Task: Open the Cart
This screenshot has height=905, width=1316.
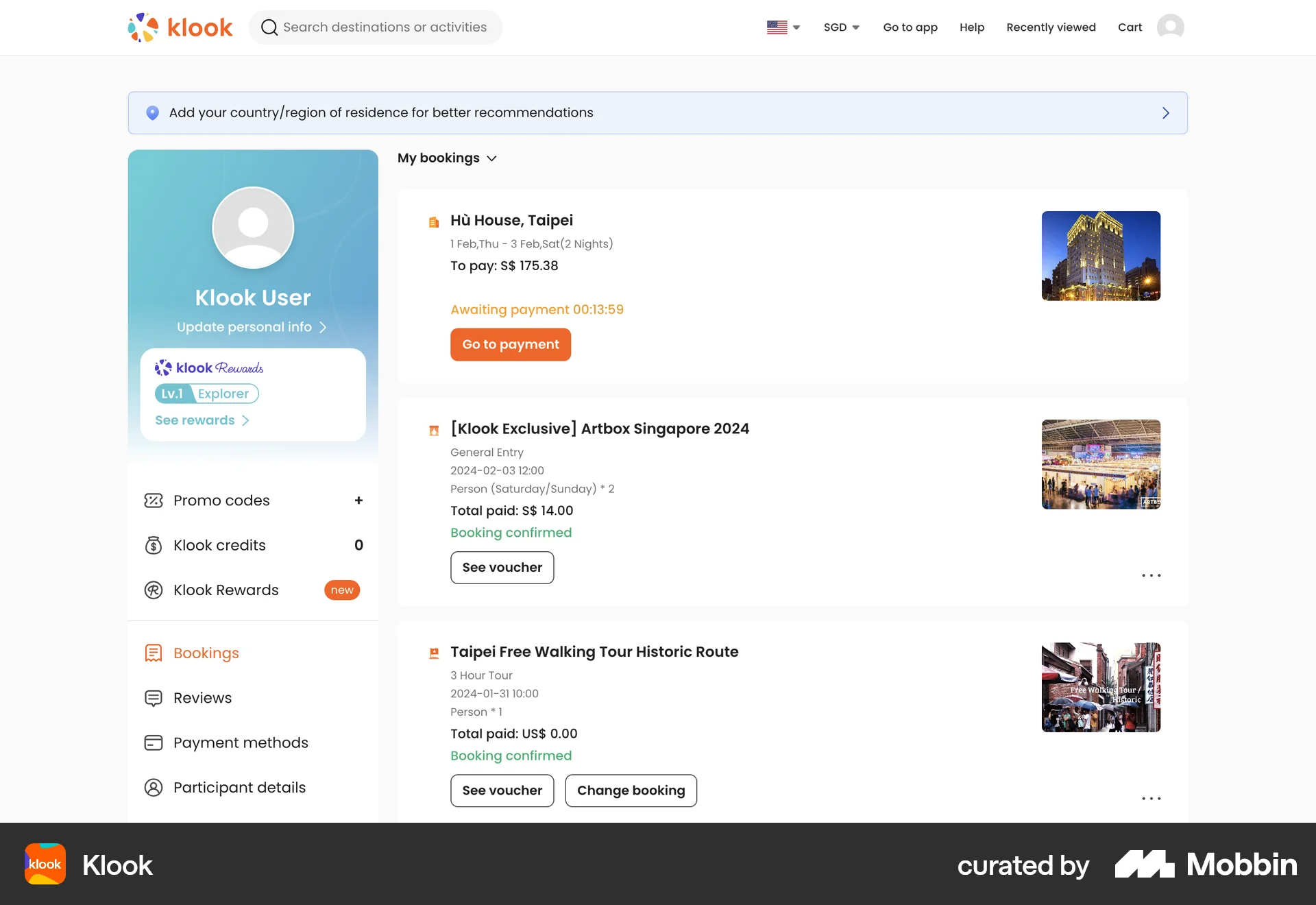Action: pos(1130,27)
